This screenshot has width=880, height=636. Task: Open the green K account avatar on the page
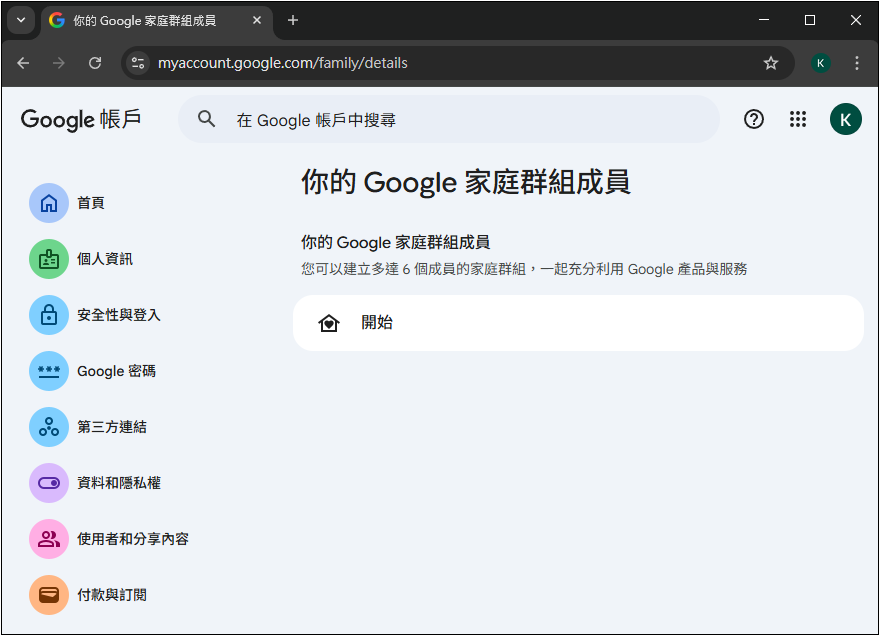coord(845,120)
